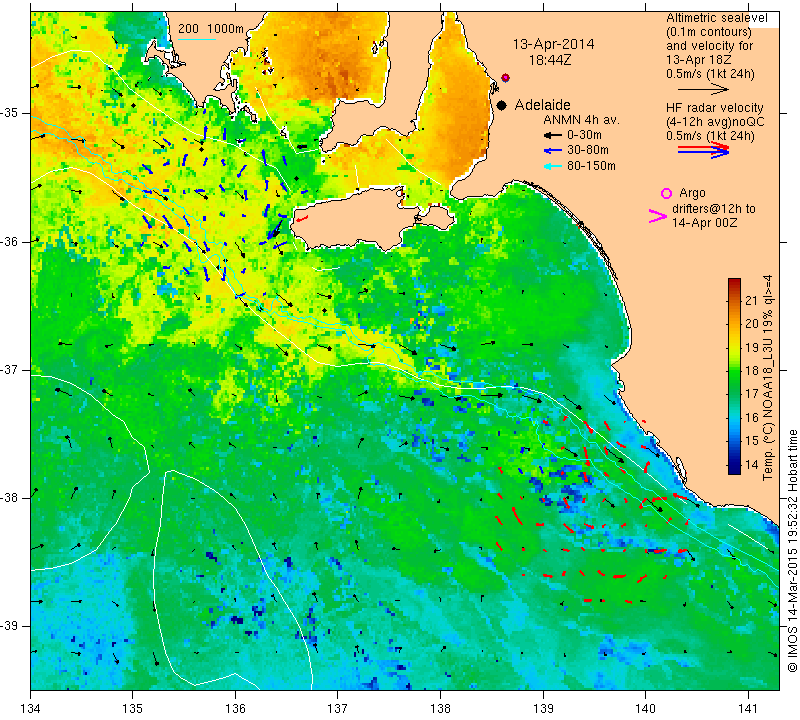Click the dark blue bottom of colour bar

point(734,469)
